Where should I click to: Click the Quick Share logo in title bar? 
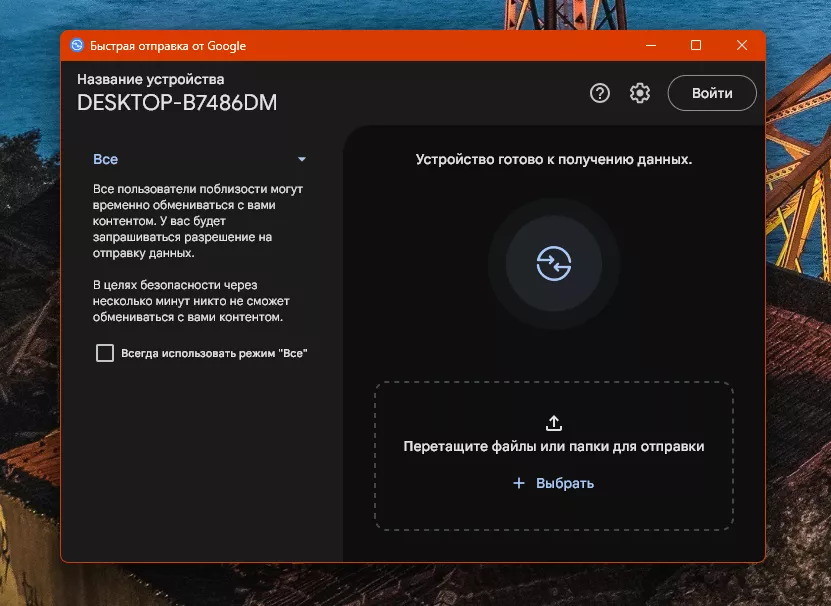(77, 46)
